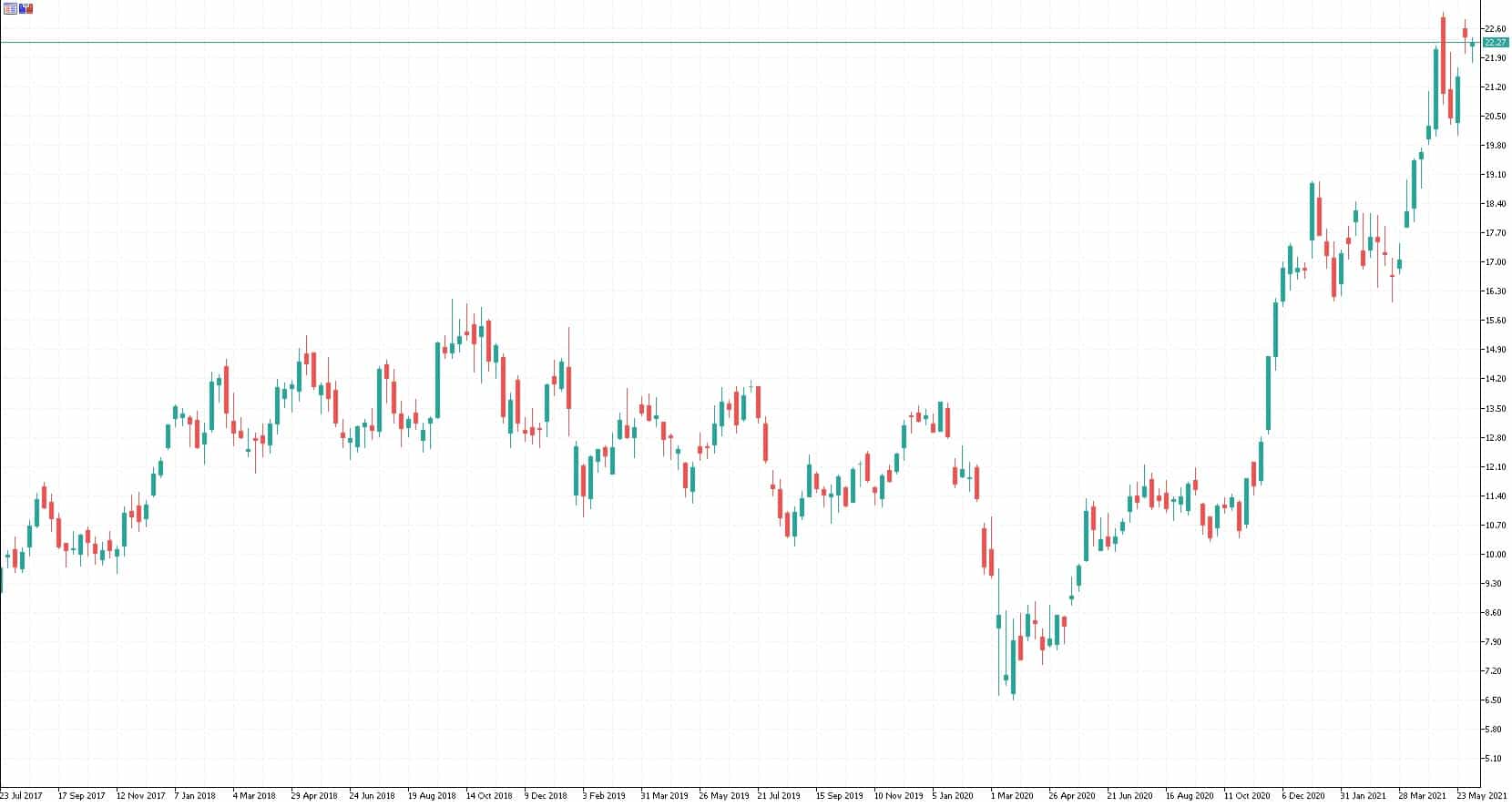Image resolution: width=1512 pixels, height=807 pixels.
Task: Click the 19.10 price axis label
Action: point(1495,175)
